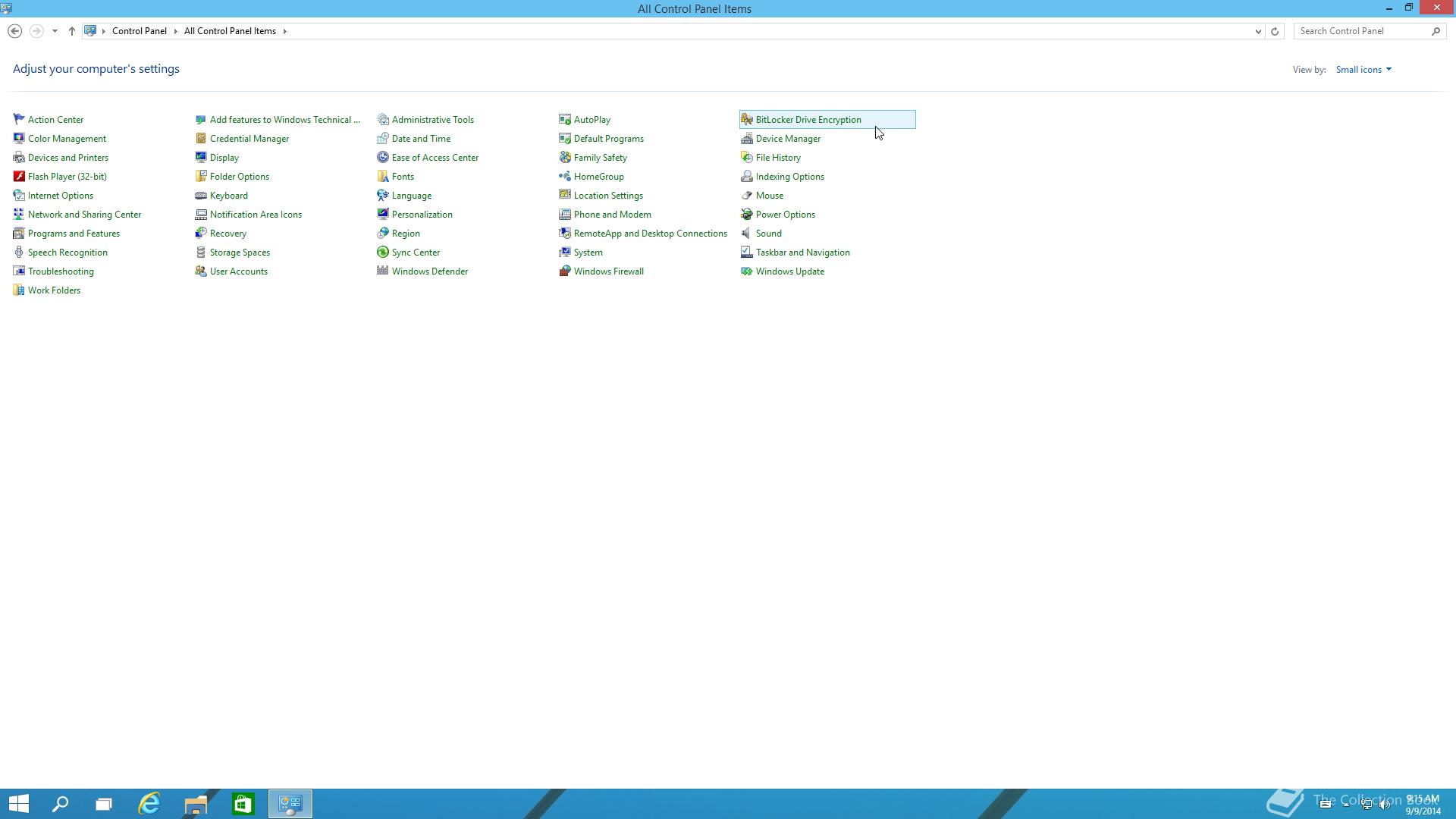The width and height of the screenshot is (1456, 819).
Task: Open the taskbar Search magnifier
Action: coord(60,803)
